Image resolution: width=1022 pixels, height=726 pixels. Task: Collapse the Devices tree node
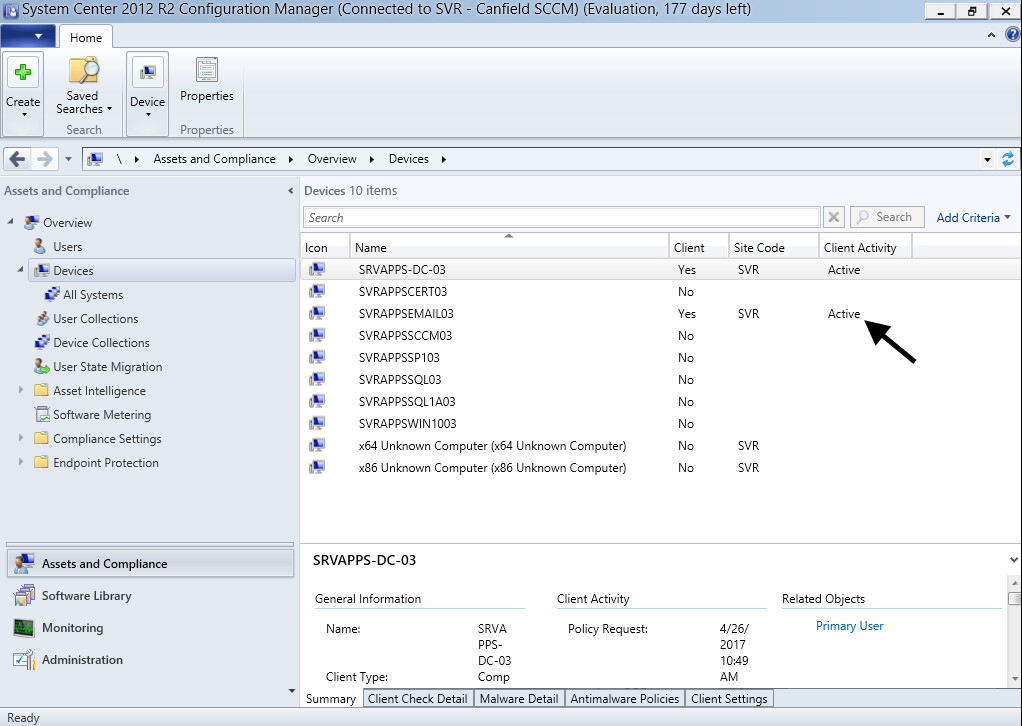tap(20, 269)
